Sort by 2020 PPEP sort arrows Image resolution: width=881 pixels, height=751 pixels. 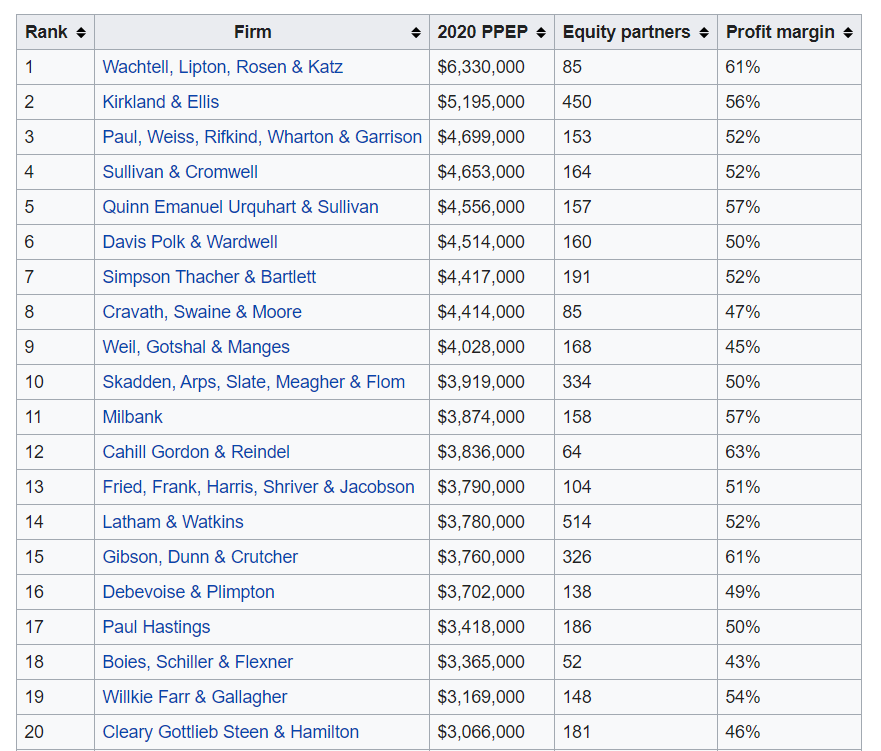coord(541,33)
